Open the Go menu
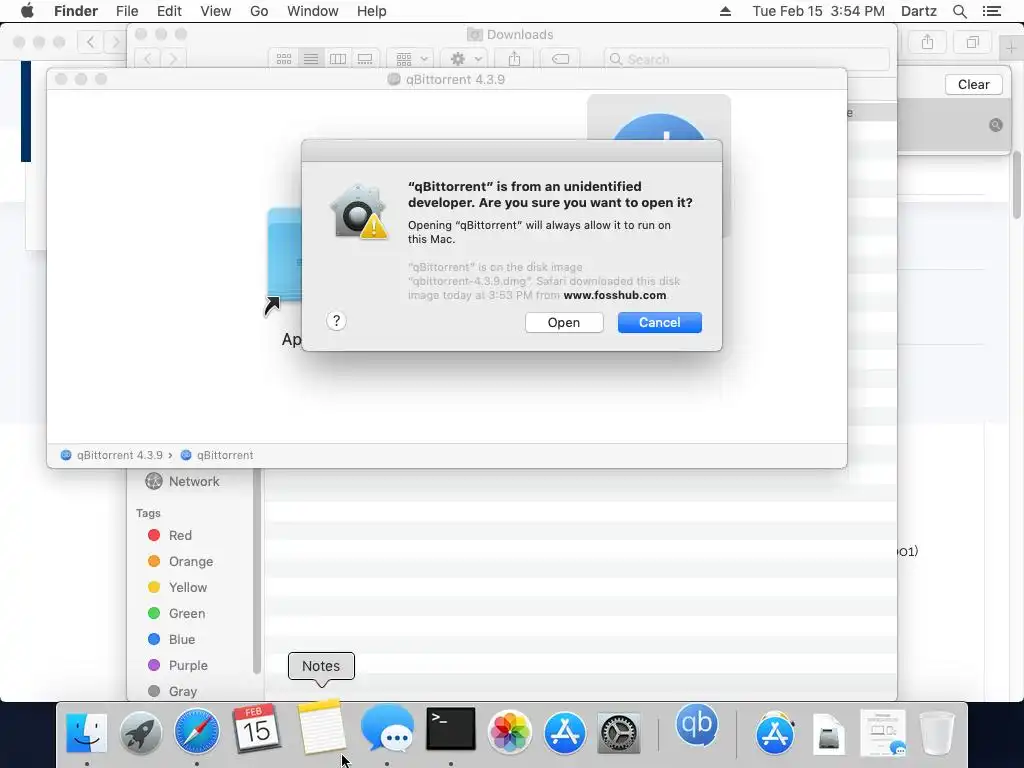 259,11
